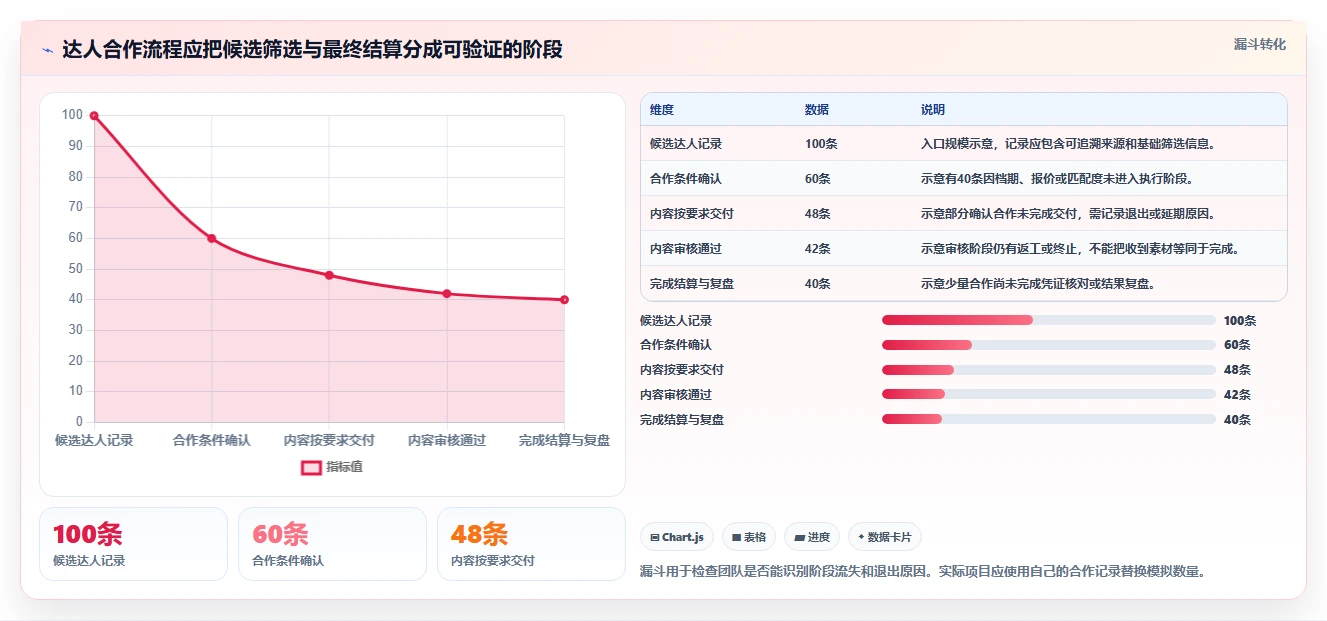1327x621 pixels.
Task: Click the 数据 table column header
Action: (x=817, y=110)
